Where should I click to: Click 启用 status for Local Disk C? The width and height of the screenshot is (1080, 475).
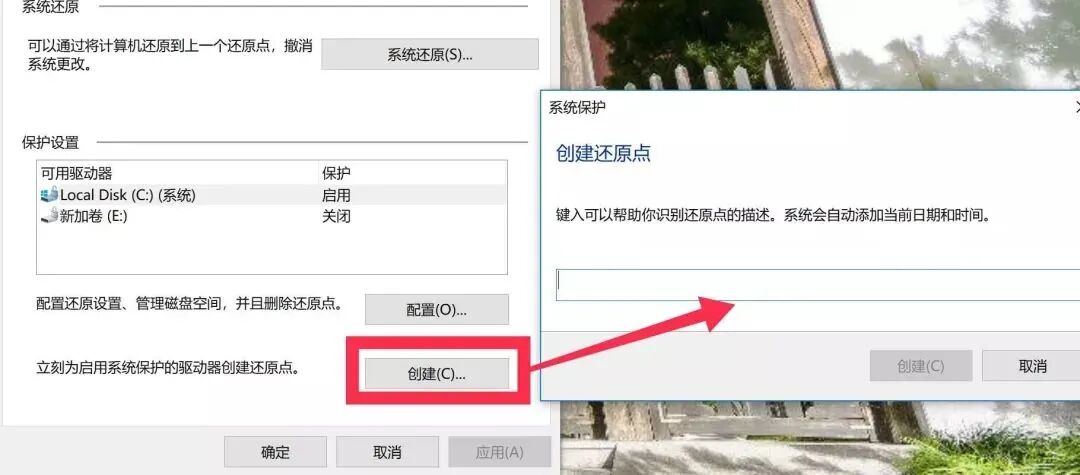[x=336, y=195]
